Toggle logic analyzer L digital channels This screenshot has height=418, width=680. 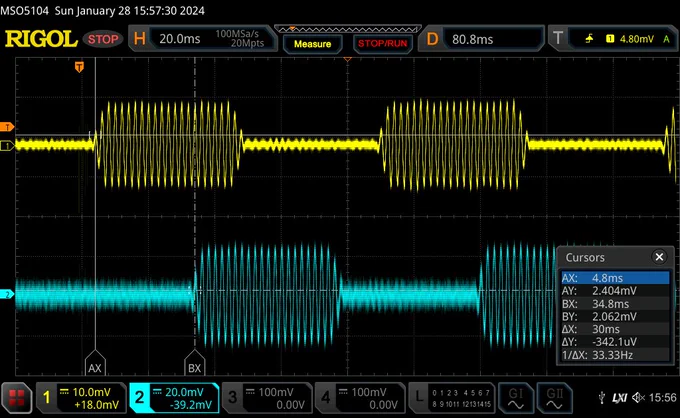pyautogui.click(x=452, y=398)
